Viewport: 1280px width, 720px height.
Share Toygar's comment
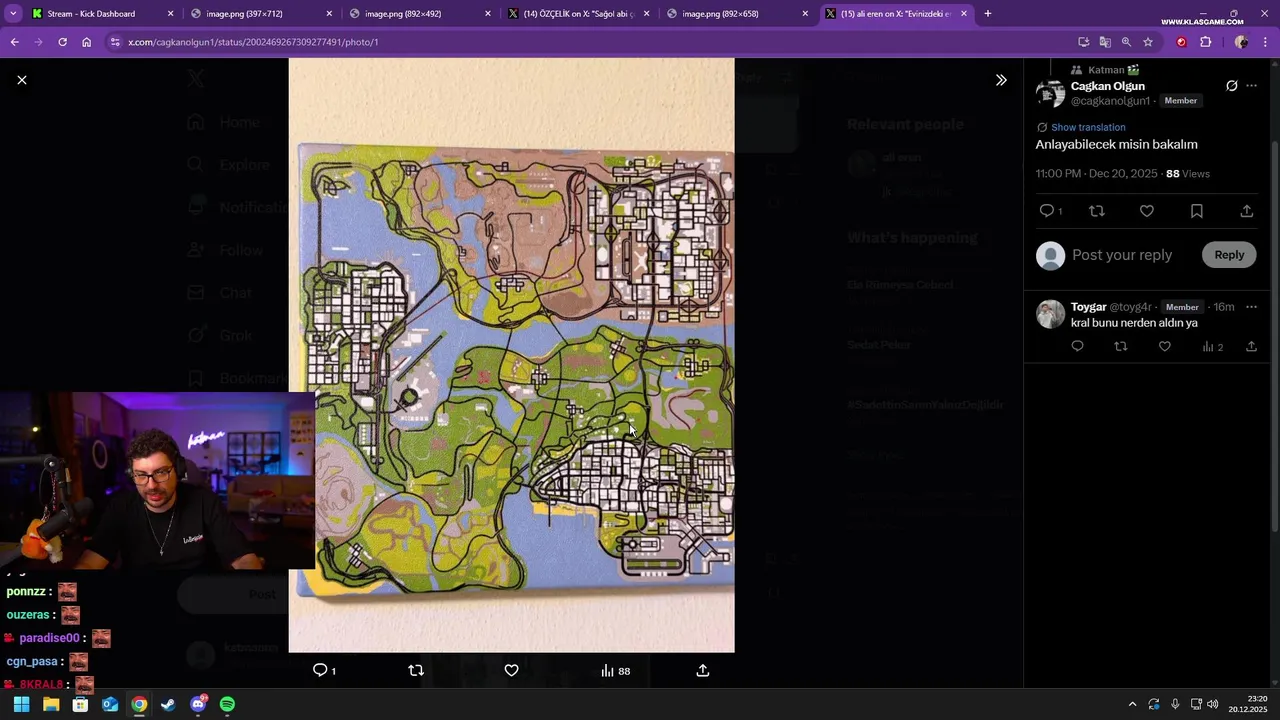[1251, 346]
